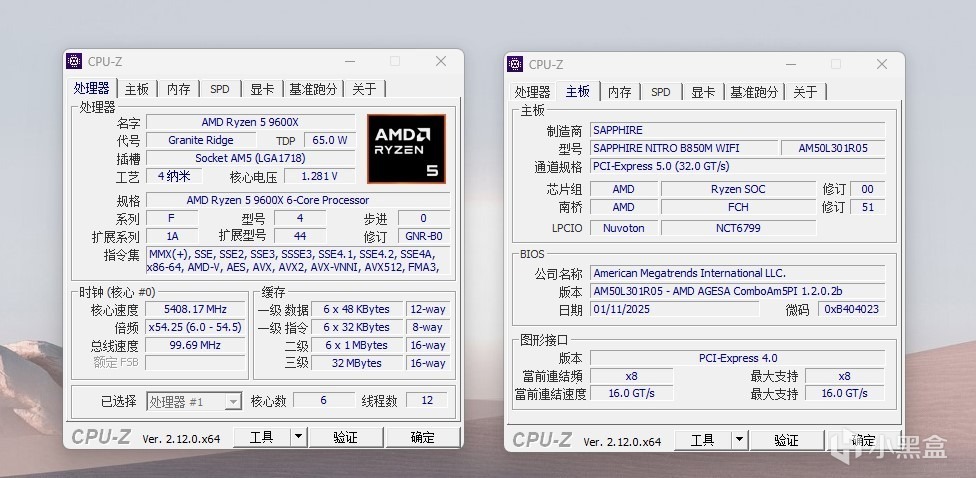Click the 65.0 W TDP value

(x=329, y=140)
